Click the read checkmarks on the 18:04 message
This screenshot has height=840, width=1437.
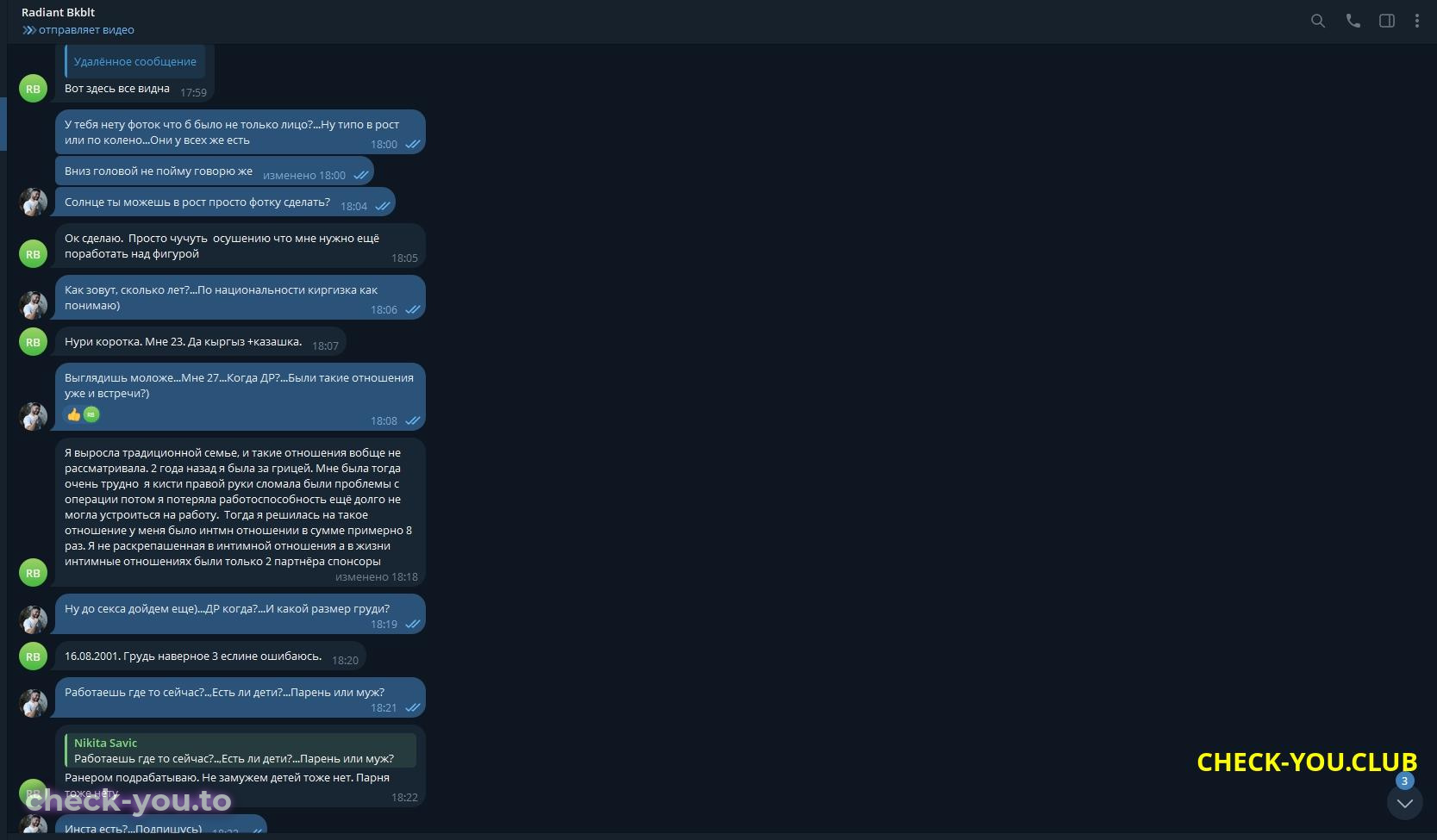pyautogui.click(x=382, y=206)
